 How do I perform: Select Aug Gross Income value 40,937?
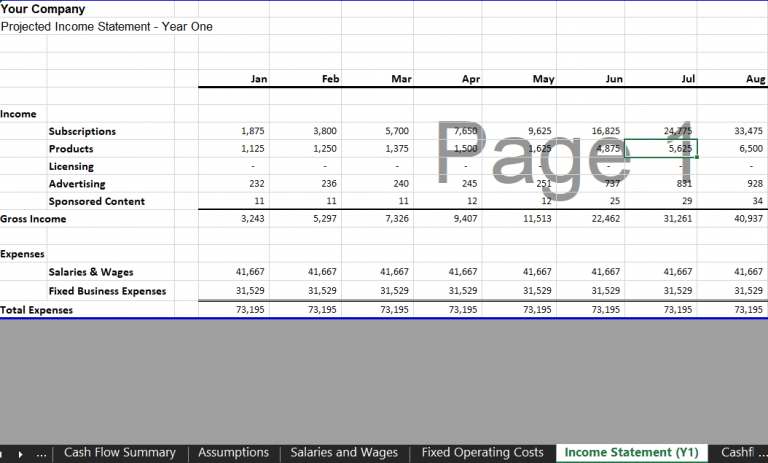coord(748,219)
